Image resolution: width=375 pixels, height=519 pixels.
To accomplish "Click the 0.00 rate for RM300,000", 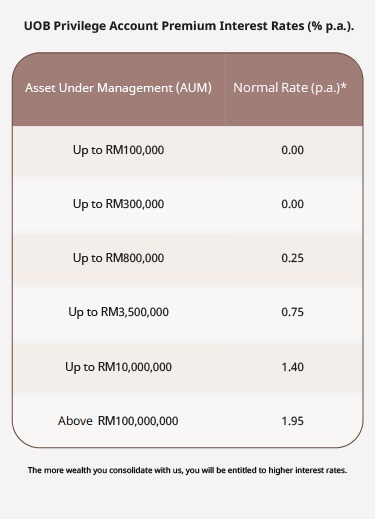I will (292, 204).
